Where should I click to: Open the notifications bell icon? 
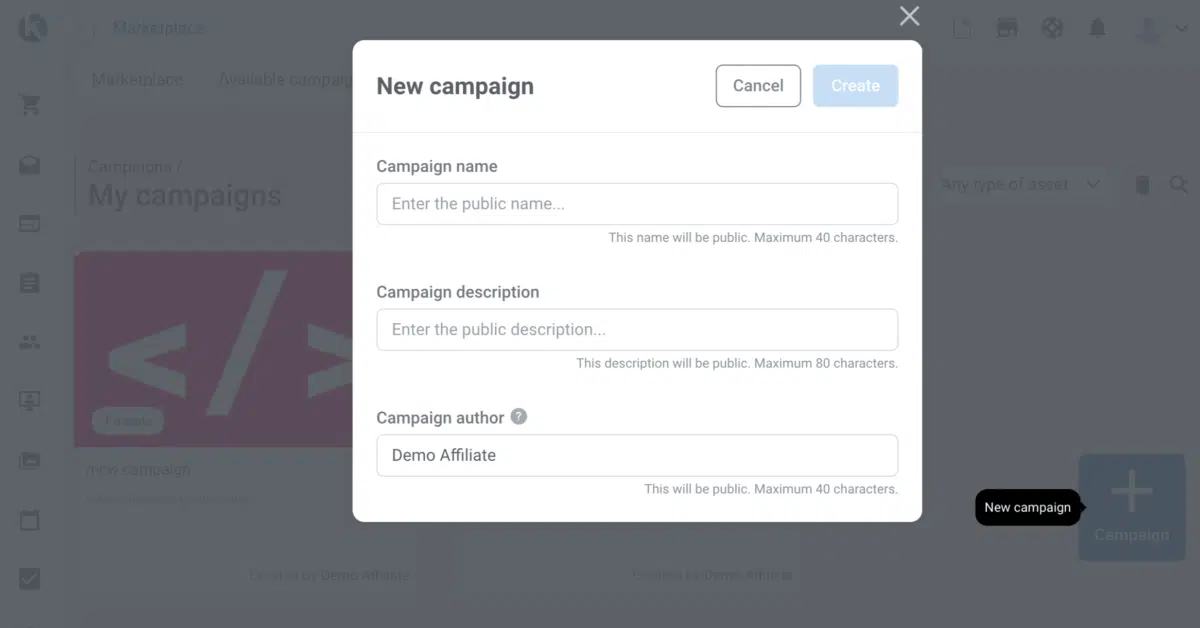click(1097, 28)
